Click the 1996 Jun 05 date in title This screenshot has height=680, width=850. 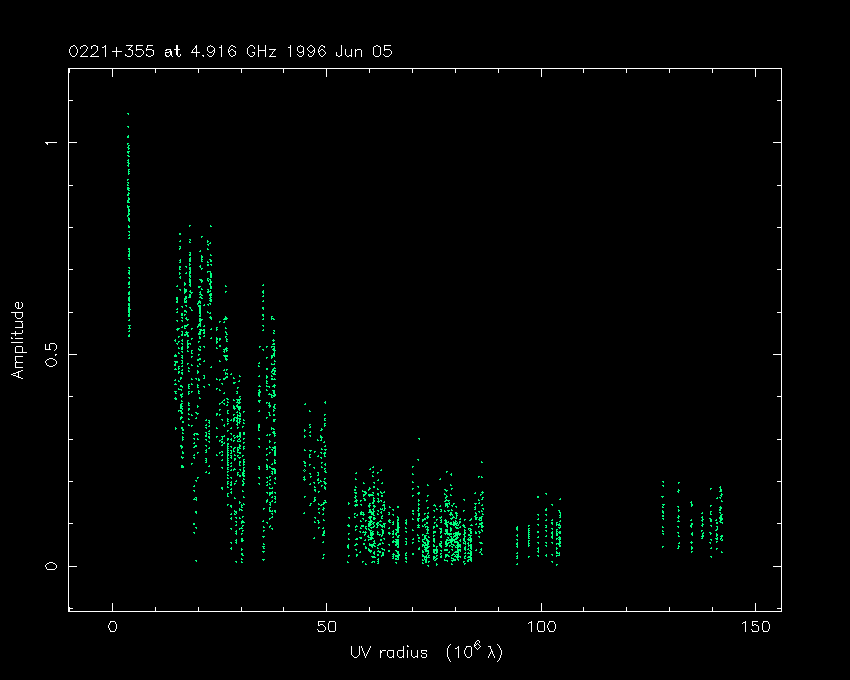pyautogui.click(x=336, y=51)
